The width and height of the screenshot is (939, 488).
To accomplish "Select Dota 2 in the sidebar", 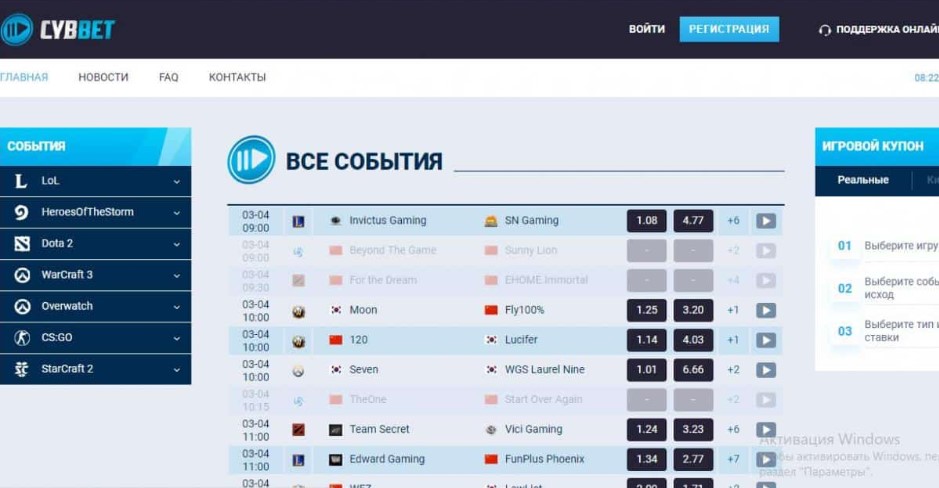I will coord(95,244).
